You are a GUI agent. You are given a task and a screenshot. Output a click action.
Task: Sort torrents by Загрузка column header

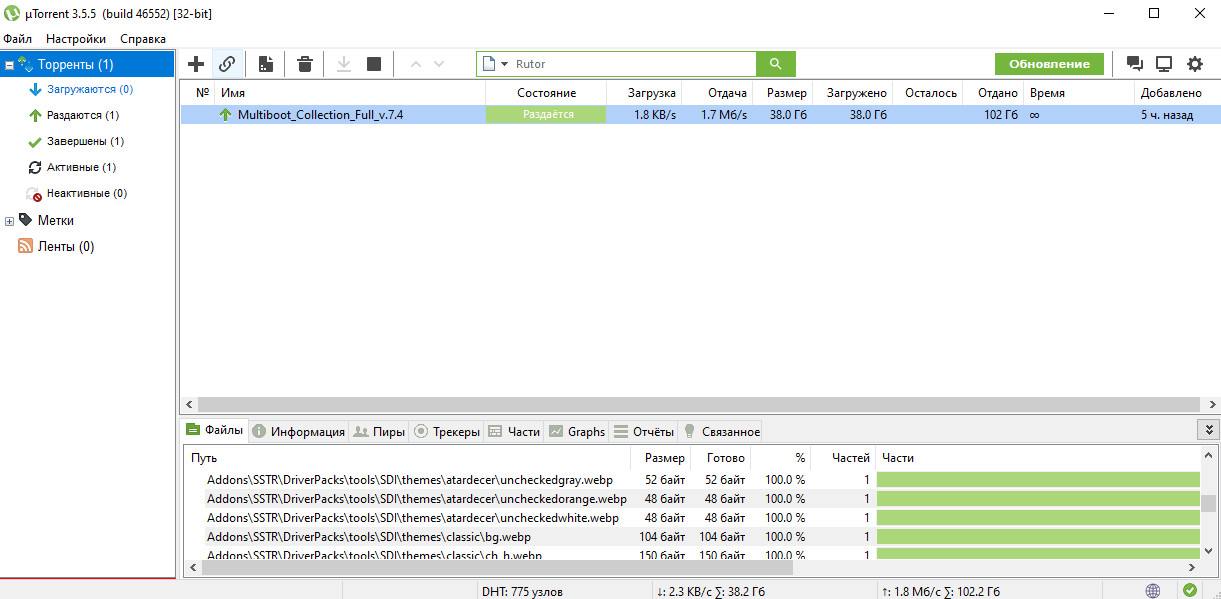point(645,92)
